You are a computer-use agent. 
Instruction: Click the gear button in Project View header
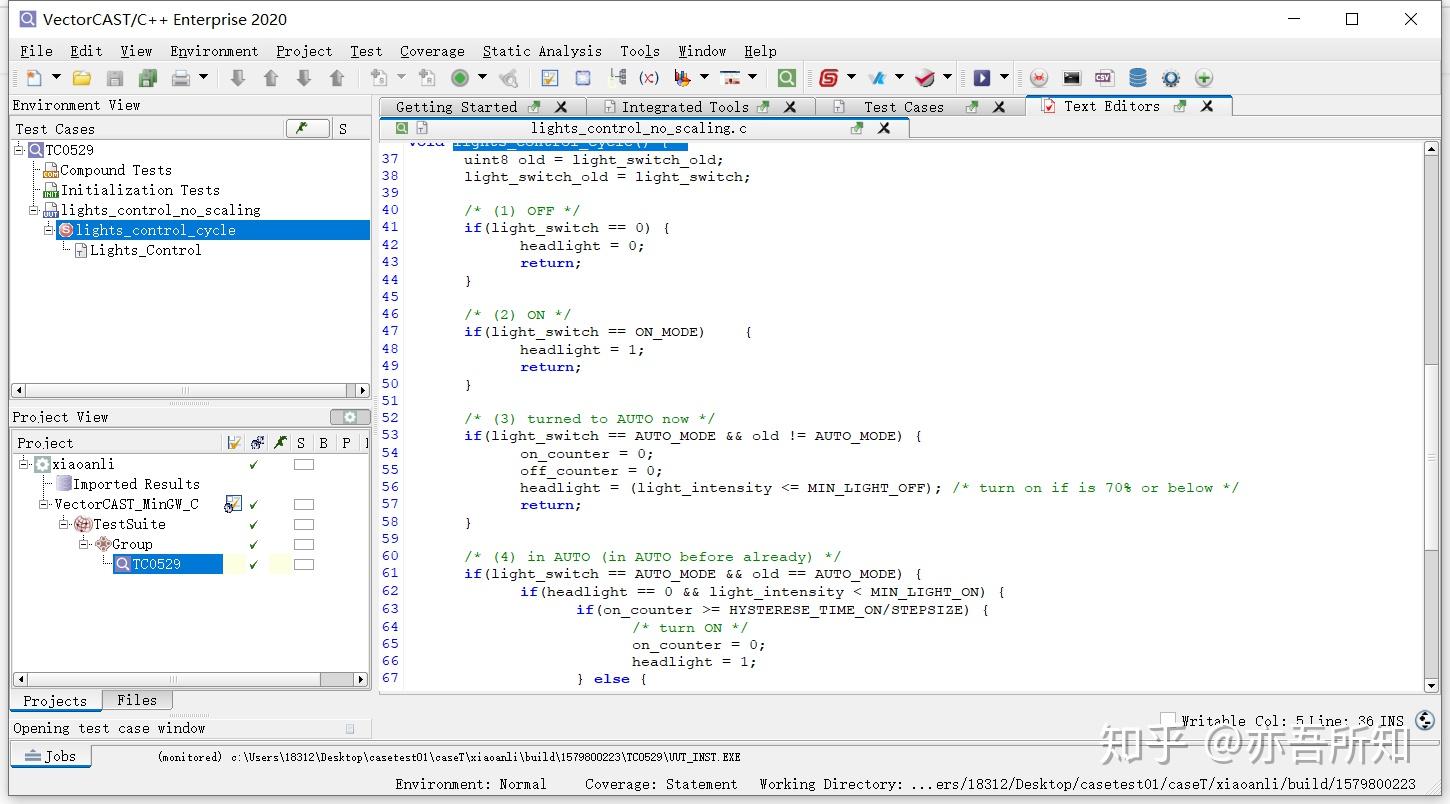349,417
